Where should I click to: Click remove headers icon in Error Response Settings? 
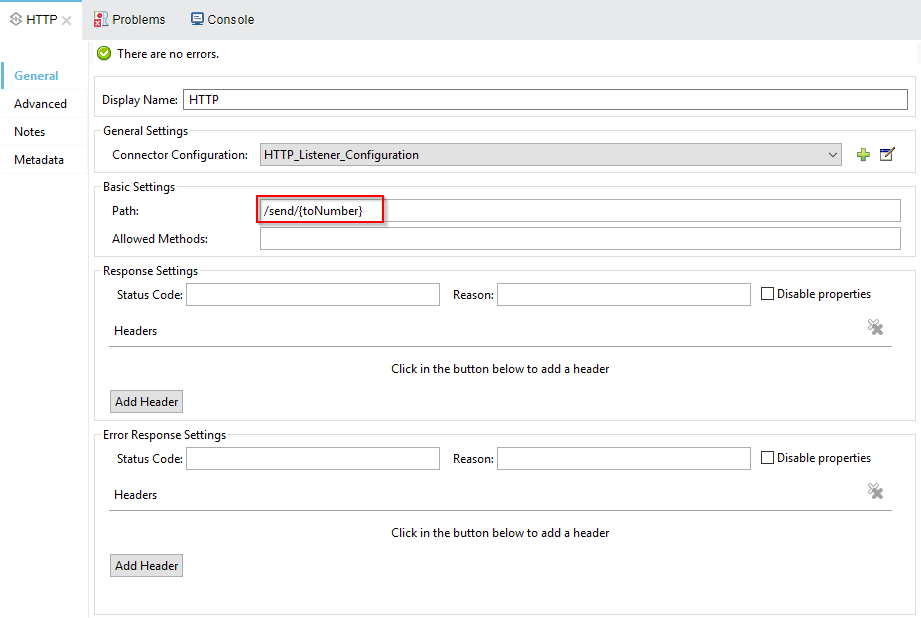[x=875, y=491]
